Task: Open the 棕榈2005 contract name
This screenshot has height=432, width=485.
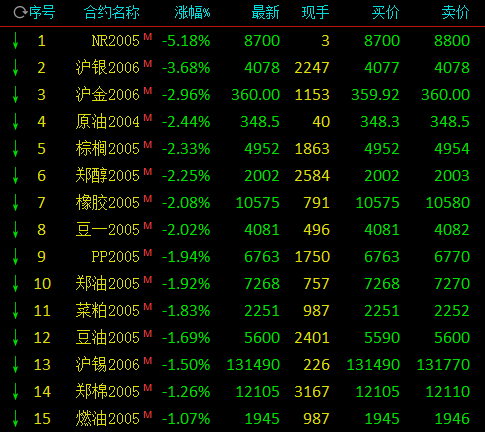Action: [x=107, y=149]
